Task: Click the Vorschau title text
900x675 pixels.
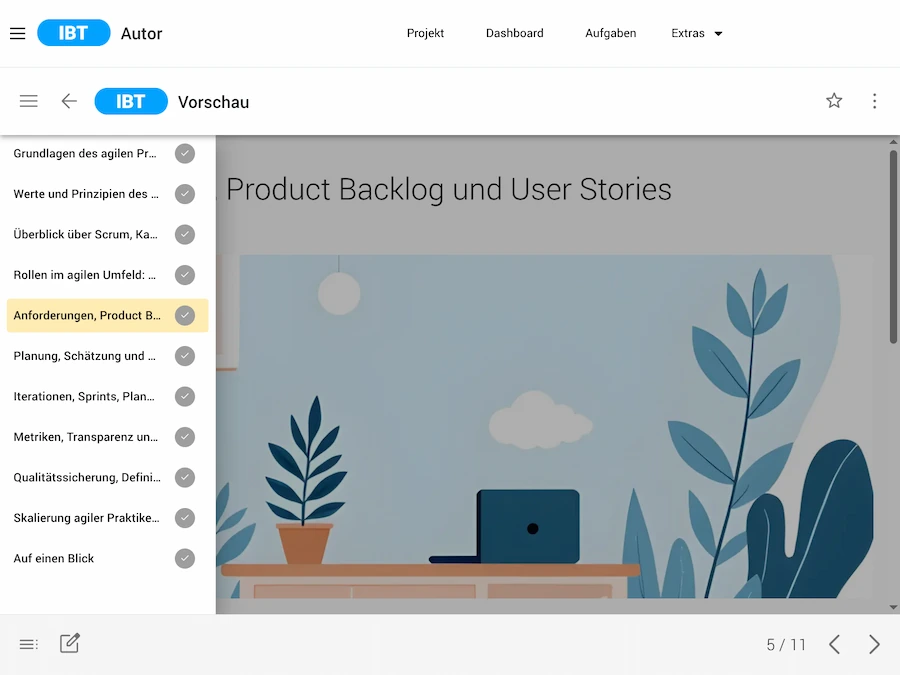Action: [214, 102]
